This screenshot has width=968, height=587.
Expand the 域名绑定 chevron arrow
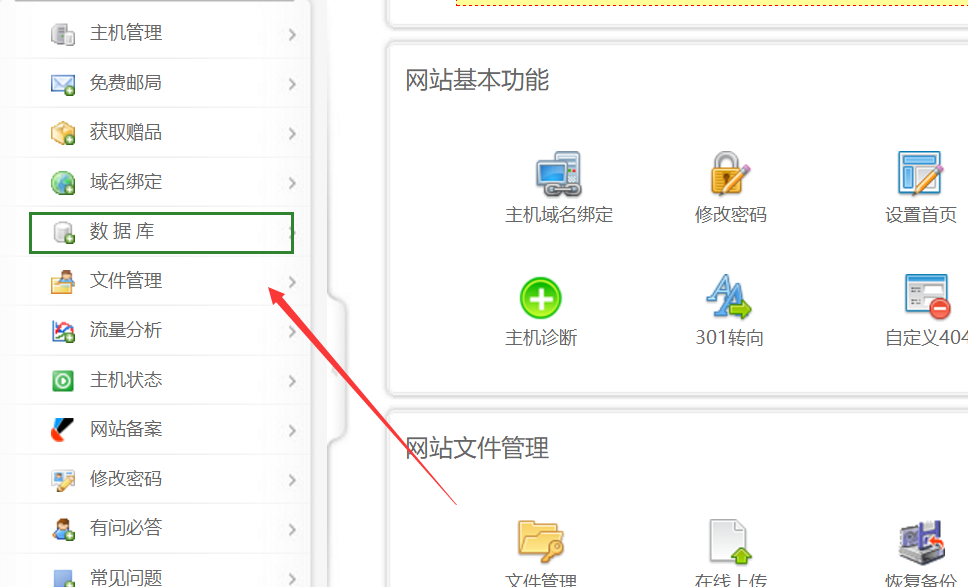[292, 183]
